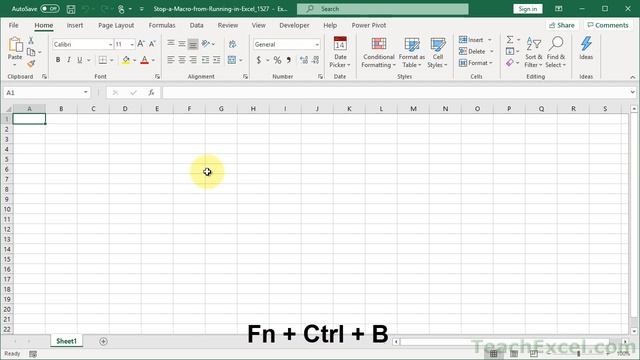Open the font size dropdown
The height and width of the screenshot is (360, 640).
click(x=132, y=44)
